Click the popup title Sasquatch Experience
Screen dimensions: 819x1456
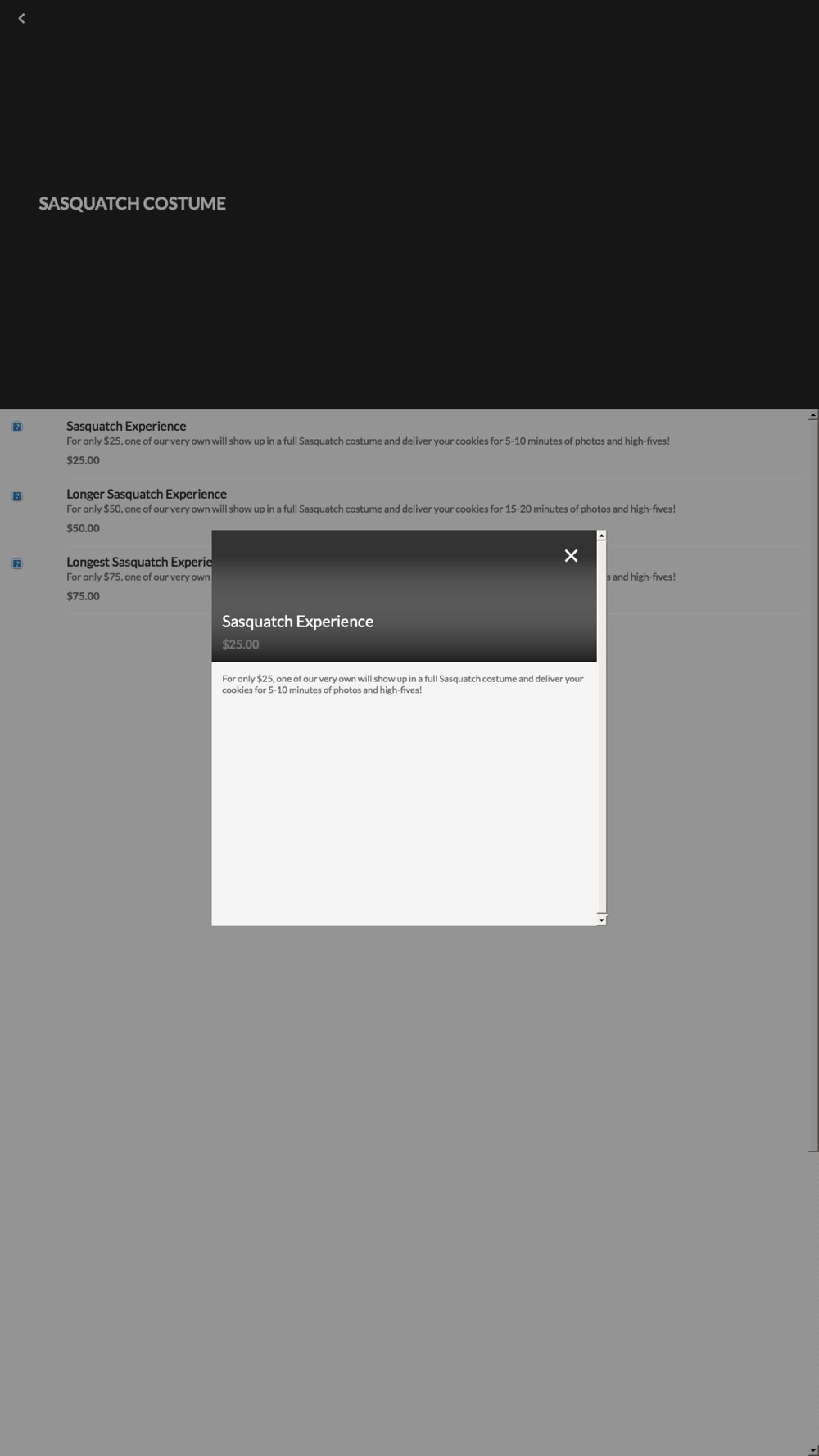pos(297,622)
